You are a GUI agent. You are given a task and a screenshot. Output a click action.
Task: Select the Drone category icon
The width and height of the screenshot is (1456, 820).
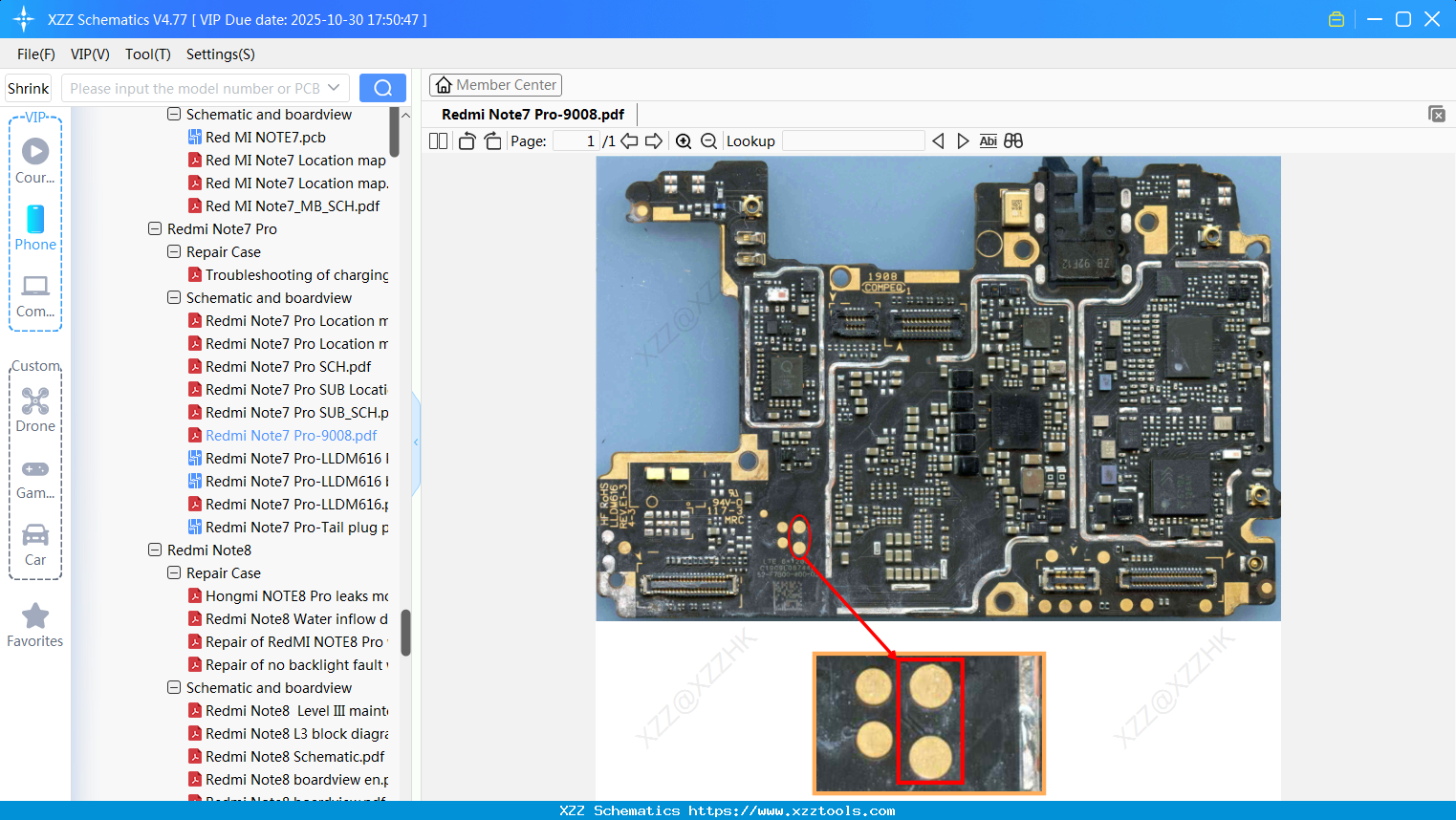35,410
